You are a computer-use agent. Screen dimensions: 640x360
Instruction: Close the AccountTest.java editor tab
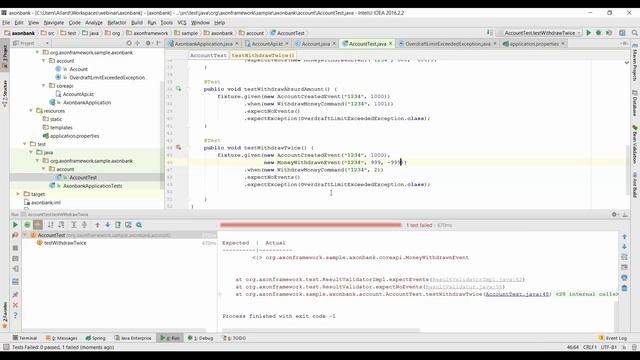click(x=391, y=44)
